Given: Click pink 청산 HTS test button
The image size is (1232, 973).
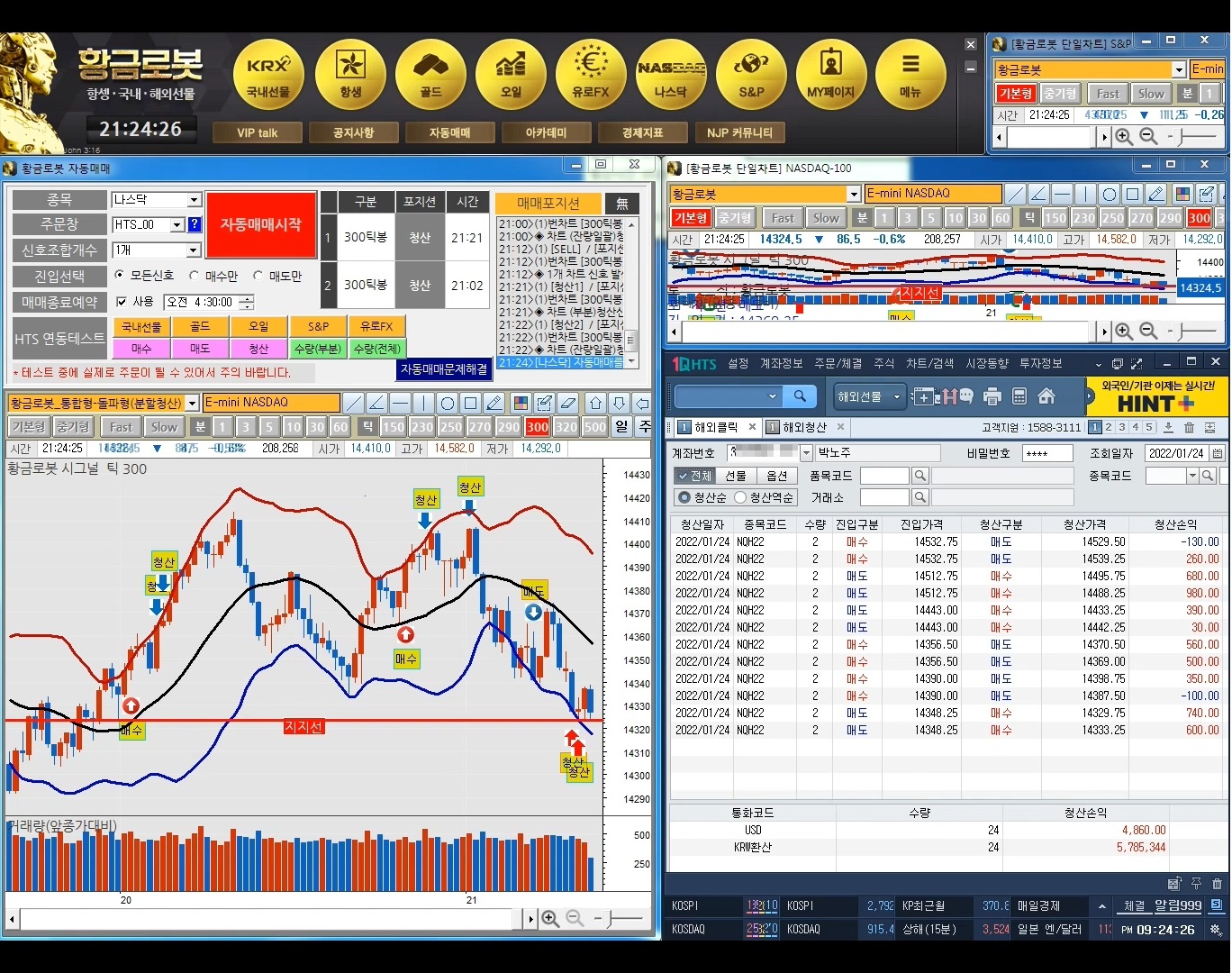Looking at the screenshot, I should pos(258,349).
